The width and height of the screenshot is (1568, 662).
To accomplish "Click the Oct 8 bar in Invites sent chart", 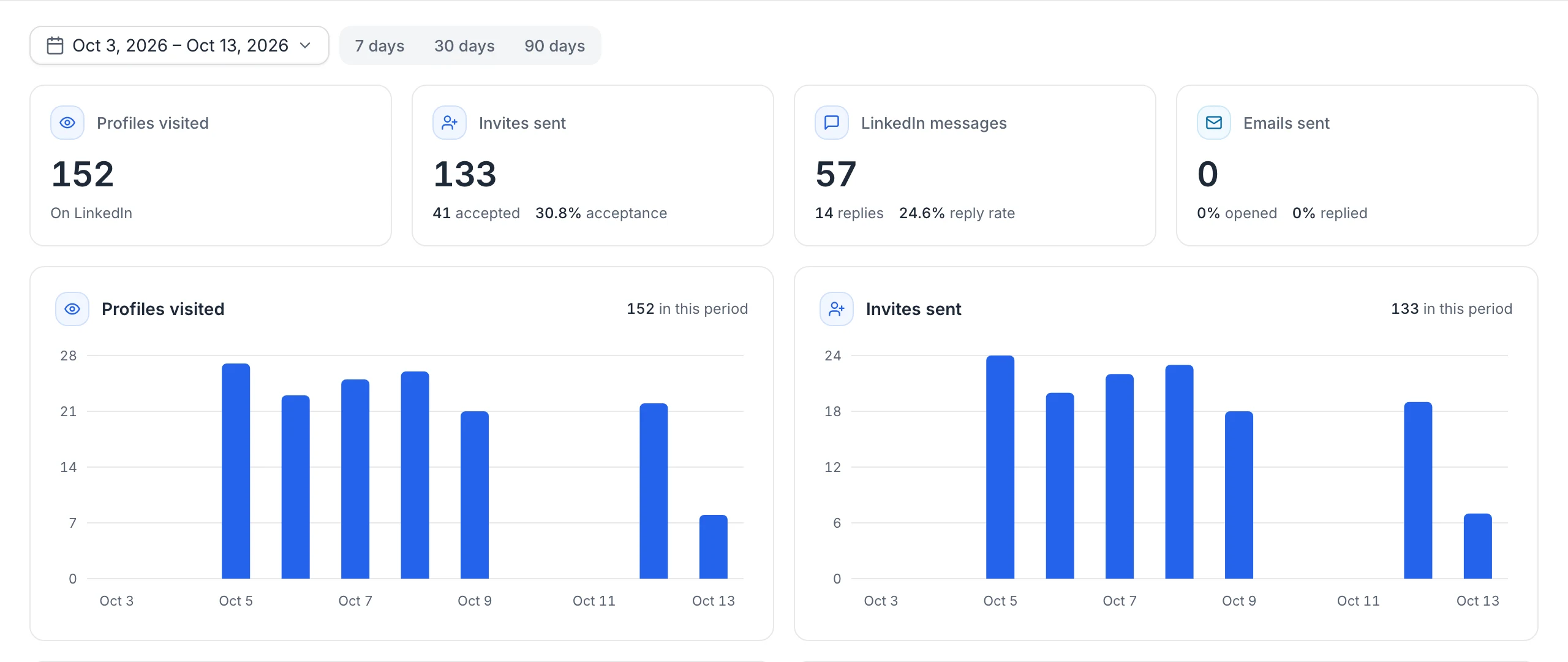I will pyautogui.click(x=1179, y=471).
